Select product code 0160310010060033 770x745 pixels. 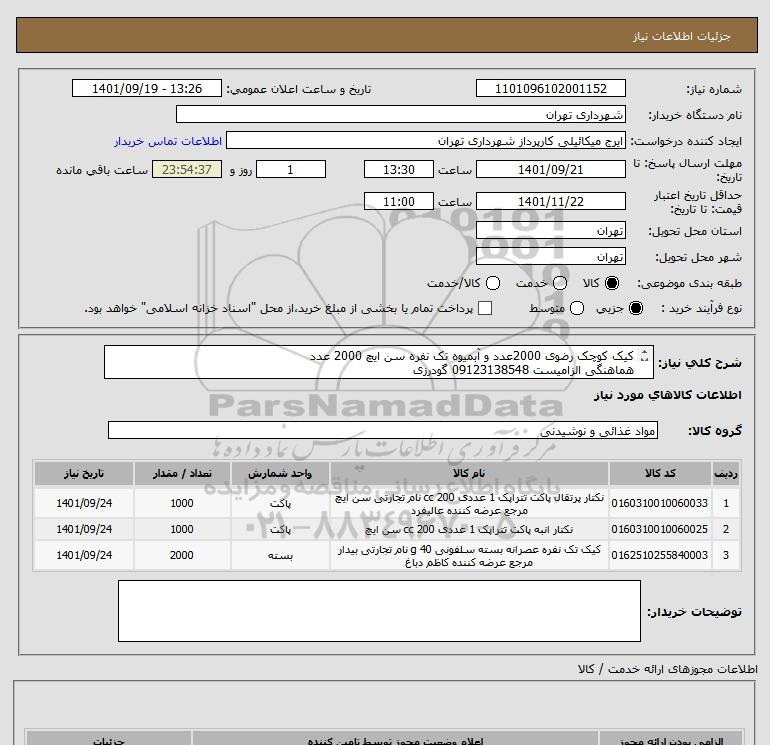tap(660, 503)
